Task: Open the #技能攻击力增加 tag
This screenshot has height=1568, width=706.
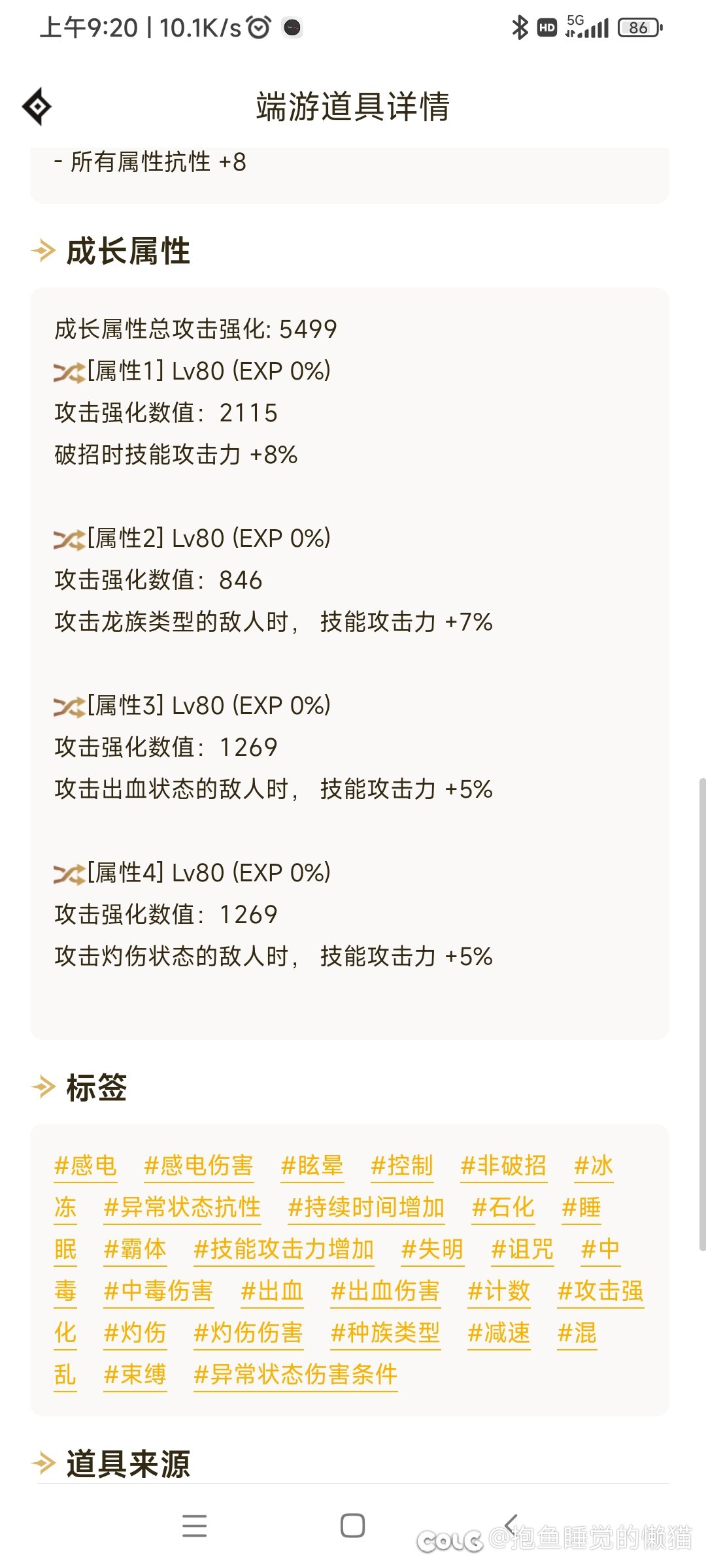Action: click(x=284, y=1250)
